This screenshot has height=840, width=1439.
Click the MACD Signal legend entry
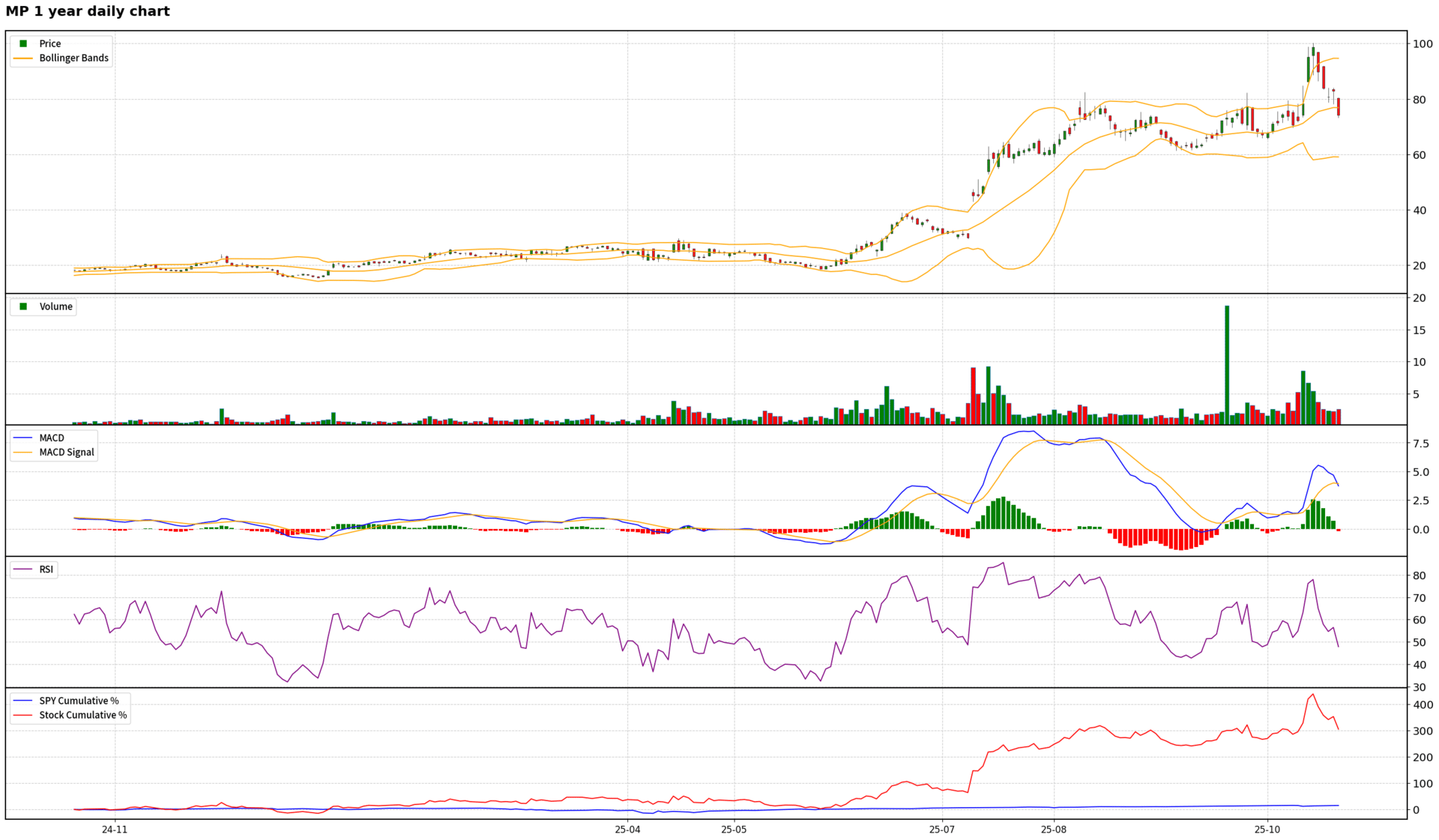tap(66, 452)
